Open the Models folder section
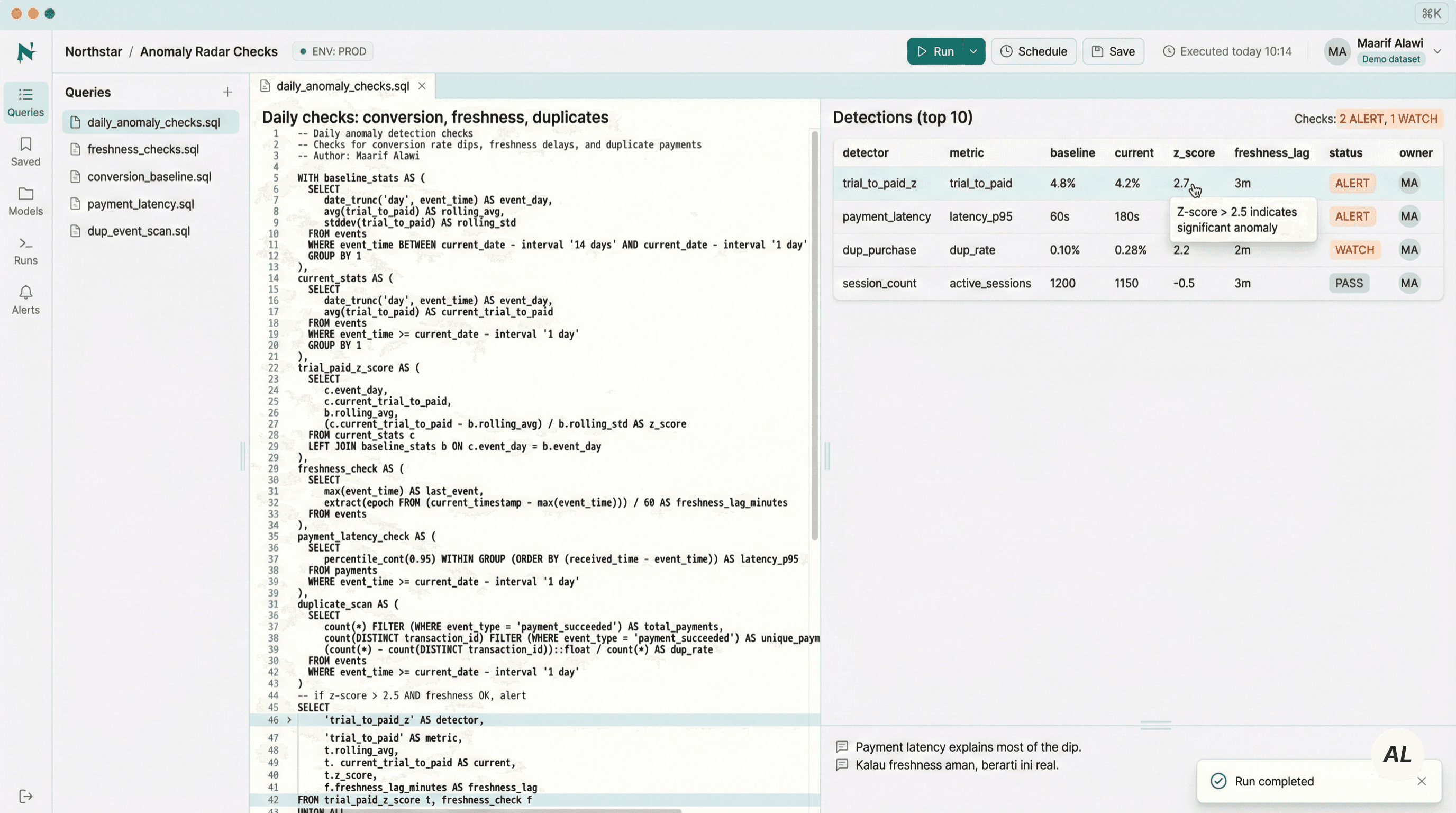Viewport: 1456px width, 813px height. point(25,201)
